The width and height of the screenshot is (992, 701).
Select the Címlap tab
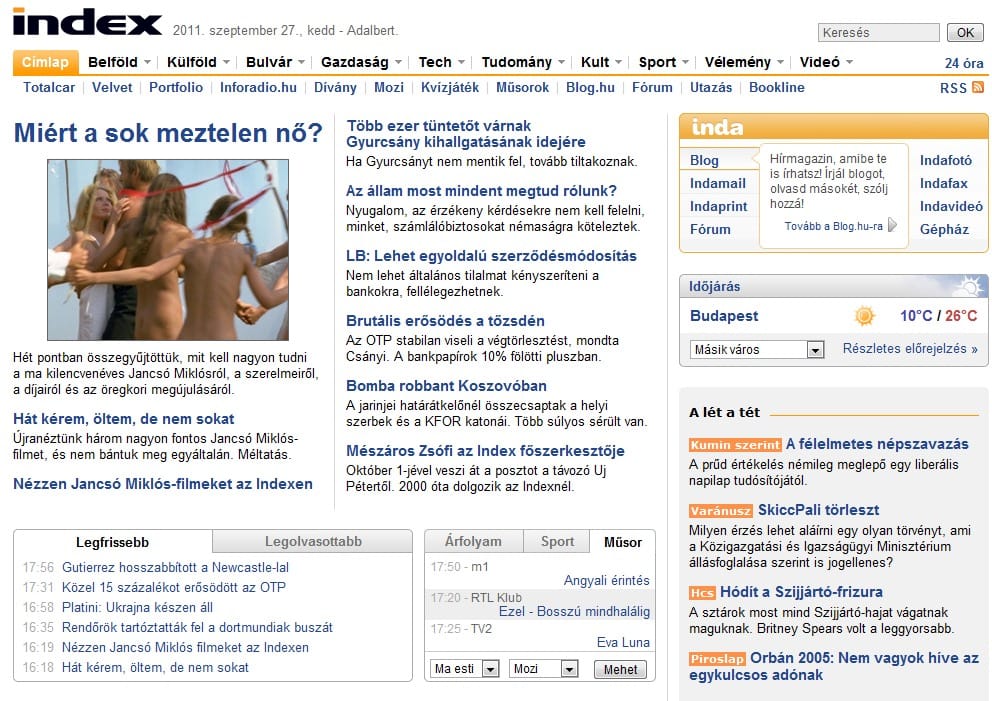click(46, 62)
